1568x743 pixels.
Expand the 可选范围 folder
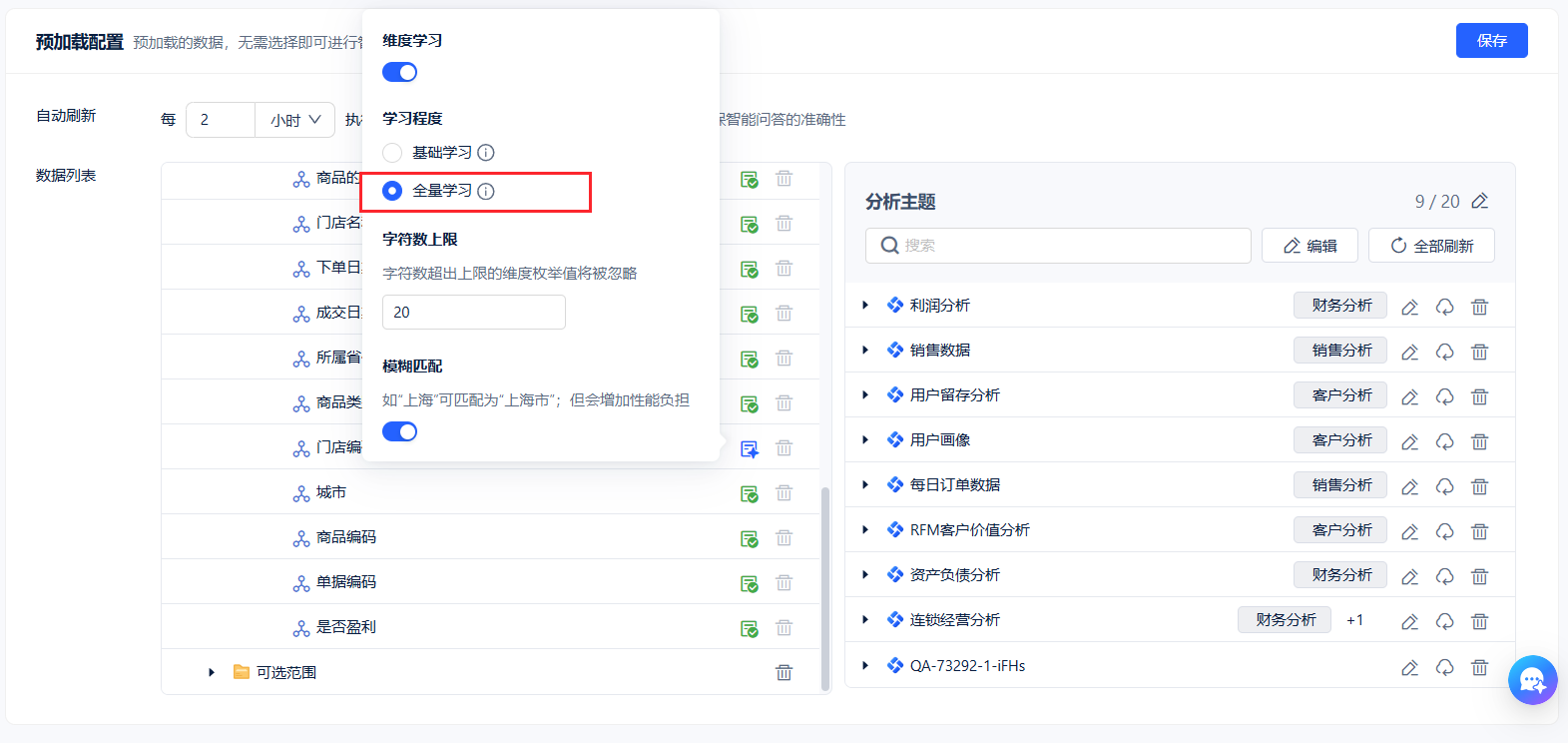point(212,672)
